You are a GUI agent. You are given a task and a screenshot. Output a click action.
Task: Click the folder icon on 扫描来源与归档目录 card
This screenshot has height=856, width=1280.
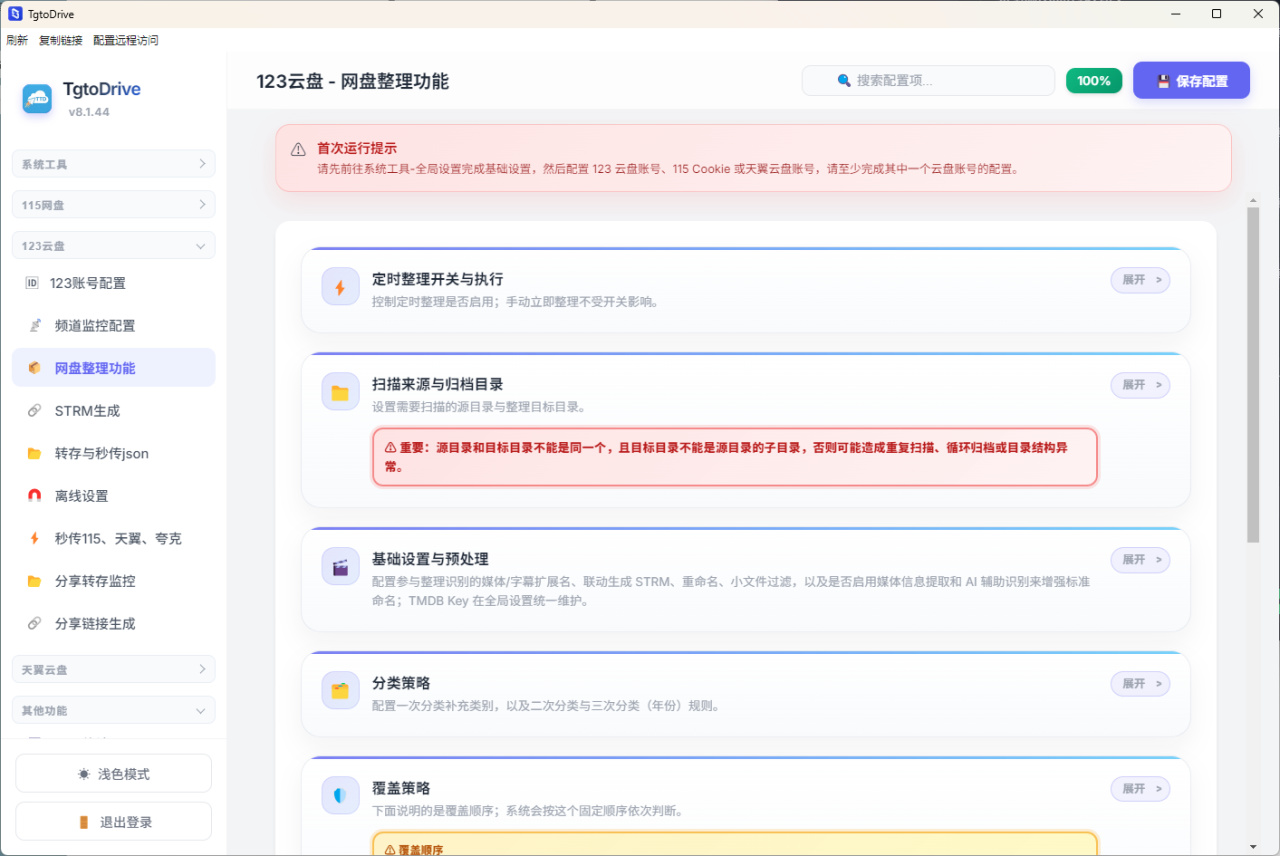point(340,392)
